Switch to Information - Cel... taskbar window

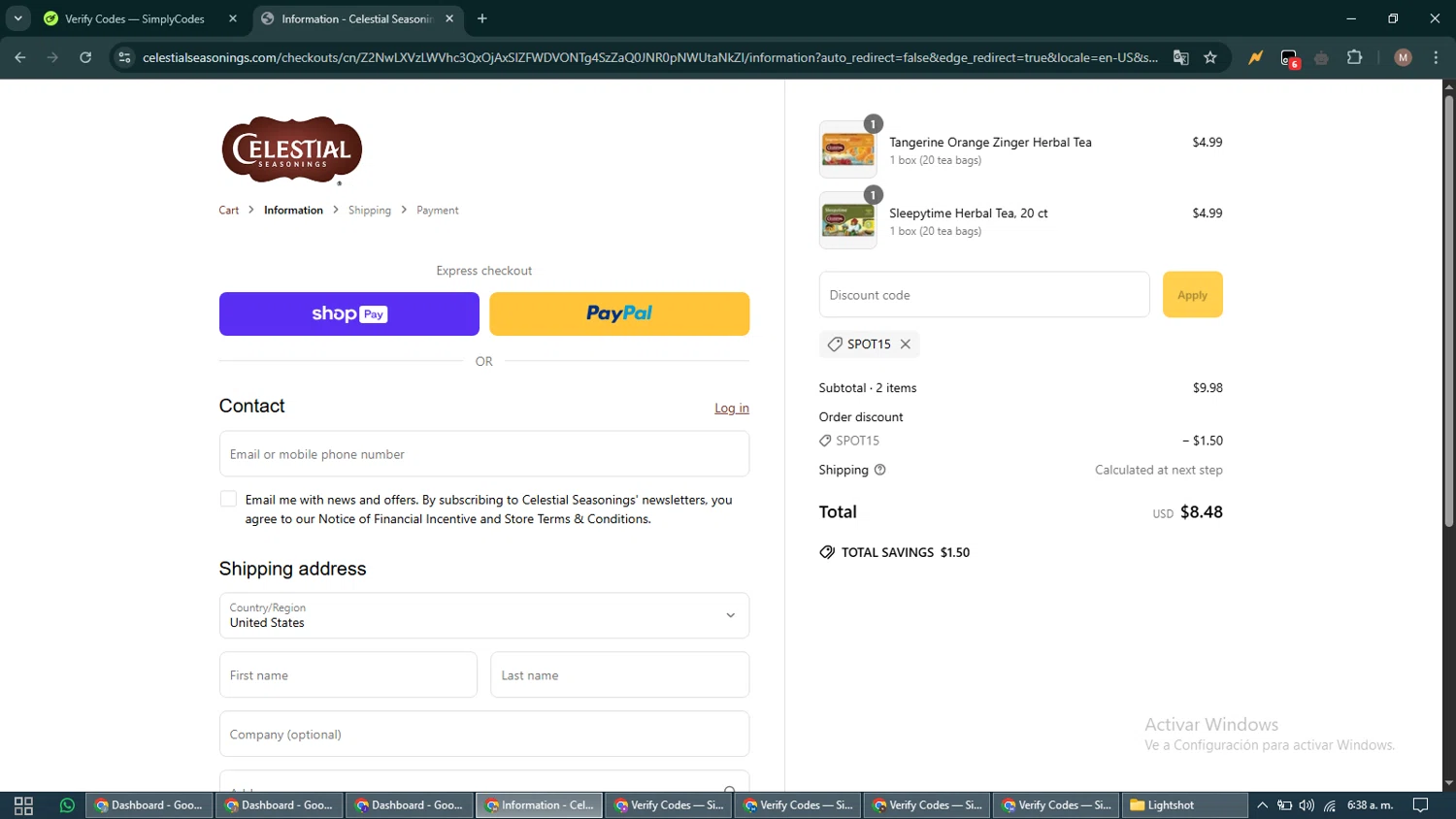tap(540, 805)
